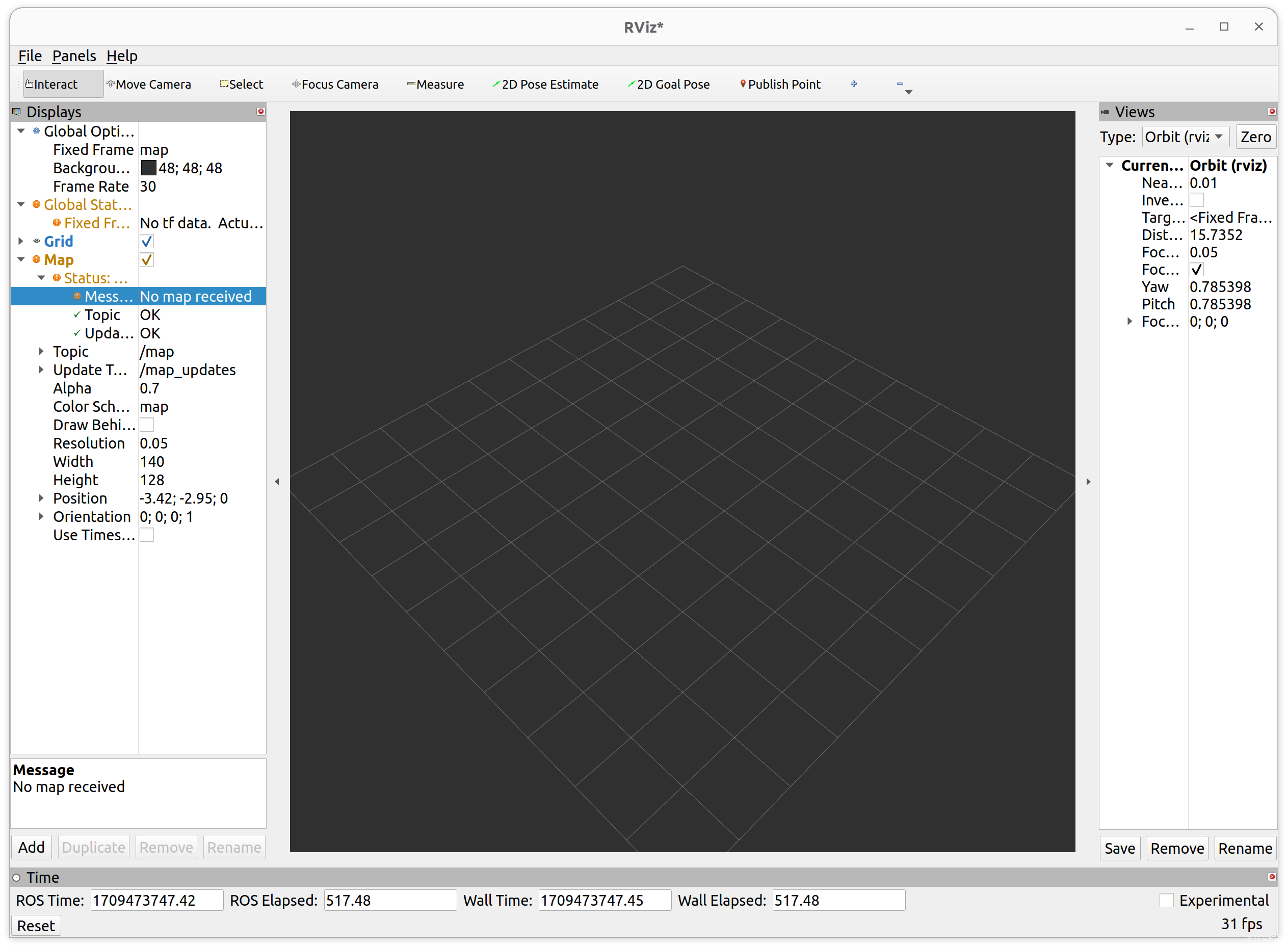This screenshot has width=1288, height=947.
Task: Collapse the Current View node
Action: click(x=1110, y=165)
